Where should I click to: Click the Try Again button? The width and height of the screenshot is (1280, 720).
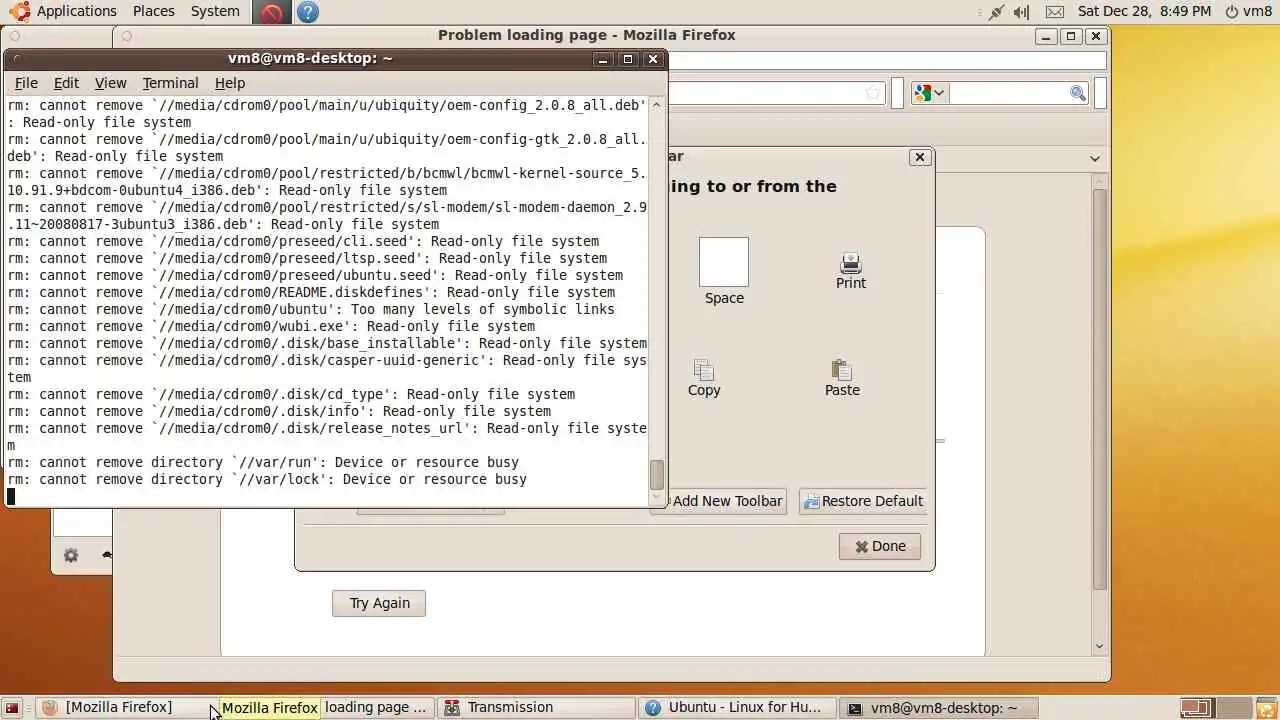click(379, 603)
